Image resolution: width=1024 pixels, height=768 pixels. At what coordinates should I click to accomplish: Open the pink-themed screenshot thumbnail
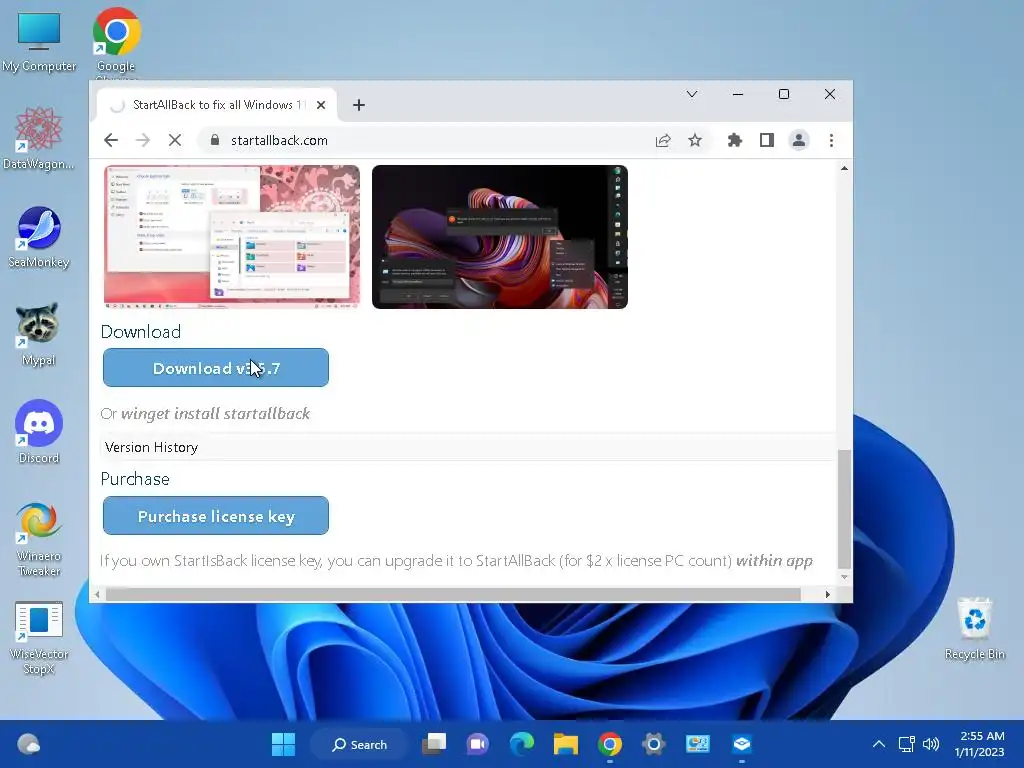(232, 236)
